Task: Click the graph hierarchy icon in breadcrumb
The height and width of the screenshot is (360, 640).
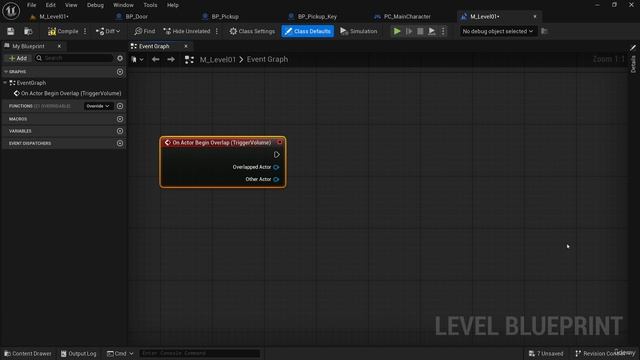Action: 189,60
